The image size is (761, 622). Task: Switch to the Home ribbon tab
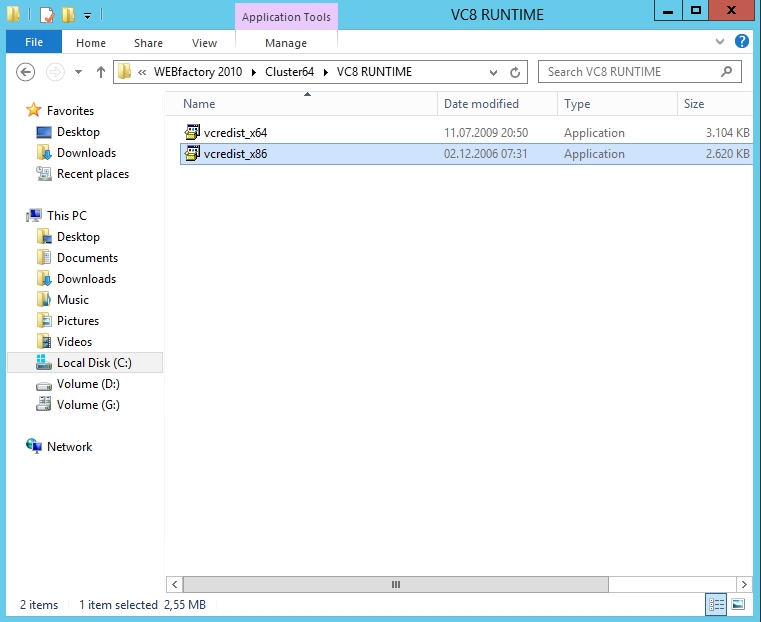[91, 43]
